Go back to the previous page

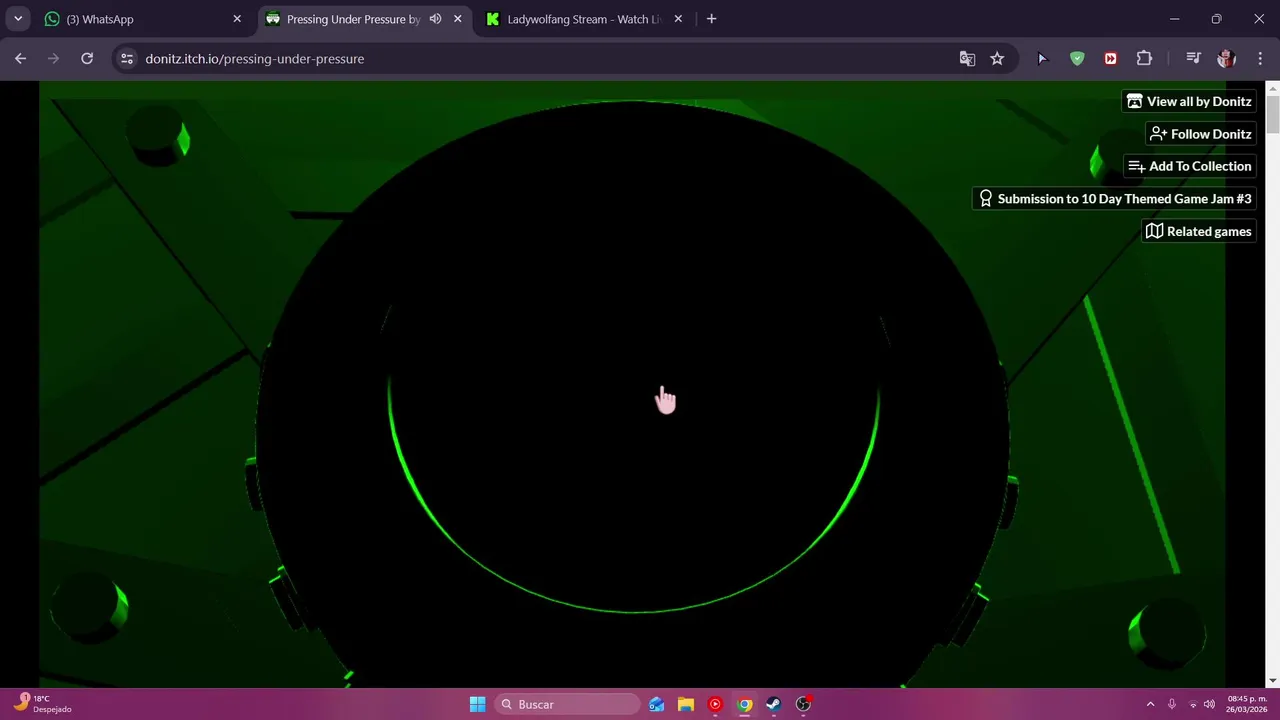tap(21, 59)
